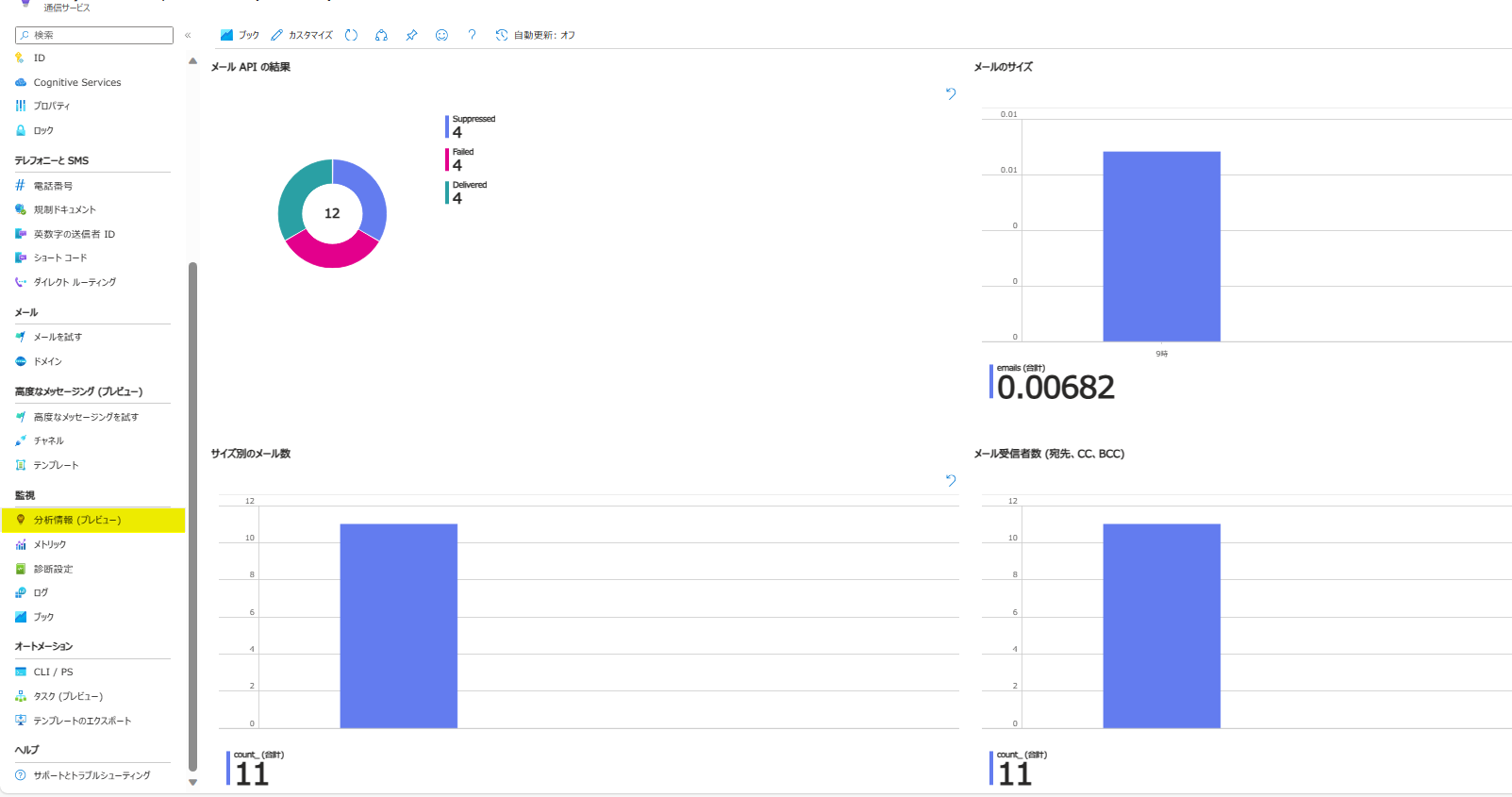Viewport: 1512px width, 797px height.
Task: Click the share icon in the workbook toolbar
Action: point(381,35)
